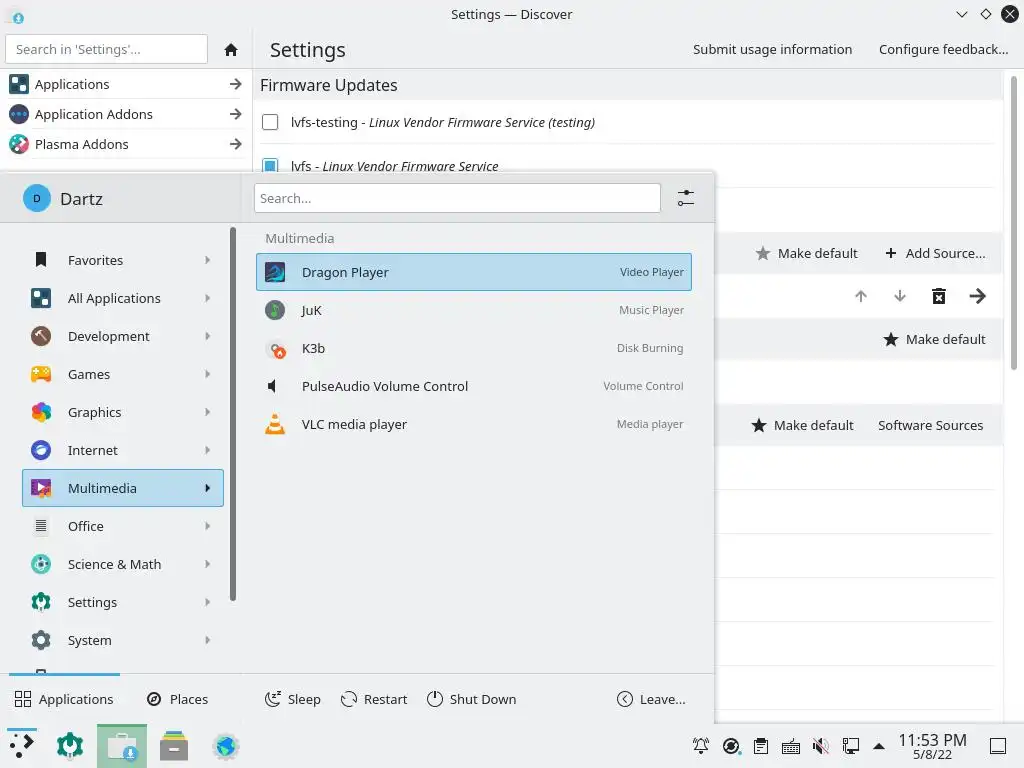
Task: Open notifications bell tray icon
Action: click(x=701, y=746)
